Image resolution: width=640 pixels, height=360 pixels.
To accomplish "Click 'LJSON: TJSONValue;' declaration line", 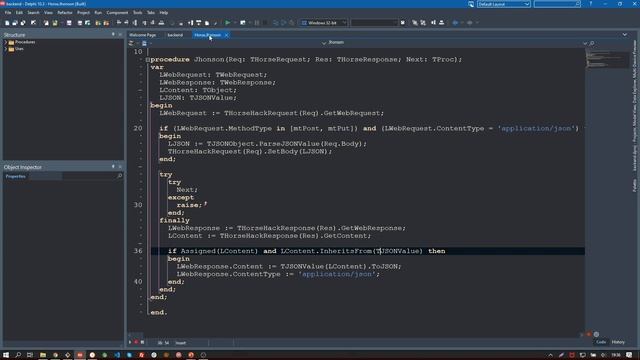I will coord(198,98).
